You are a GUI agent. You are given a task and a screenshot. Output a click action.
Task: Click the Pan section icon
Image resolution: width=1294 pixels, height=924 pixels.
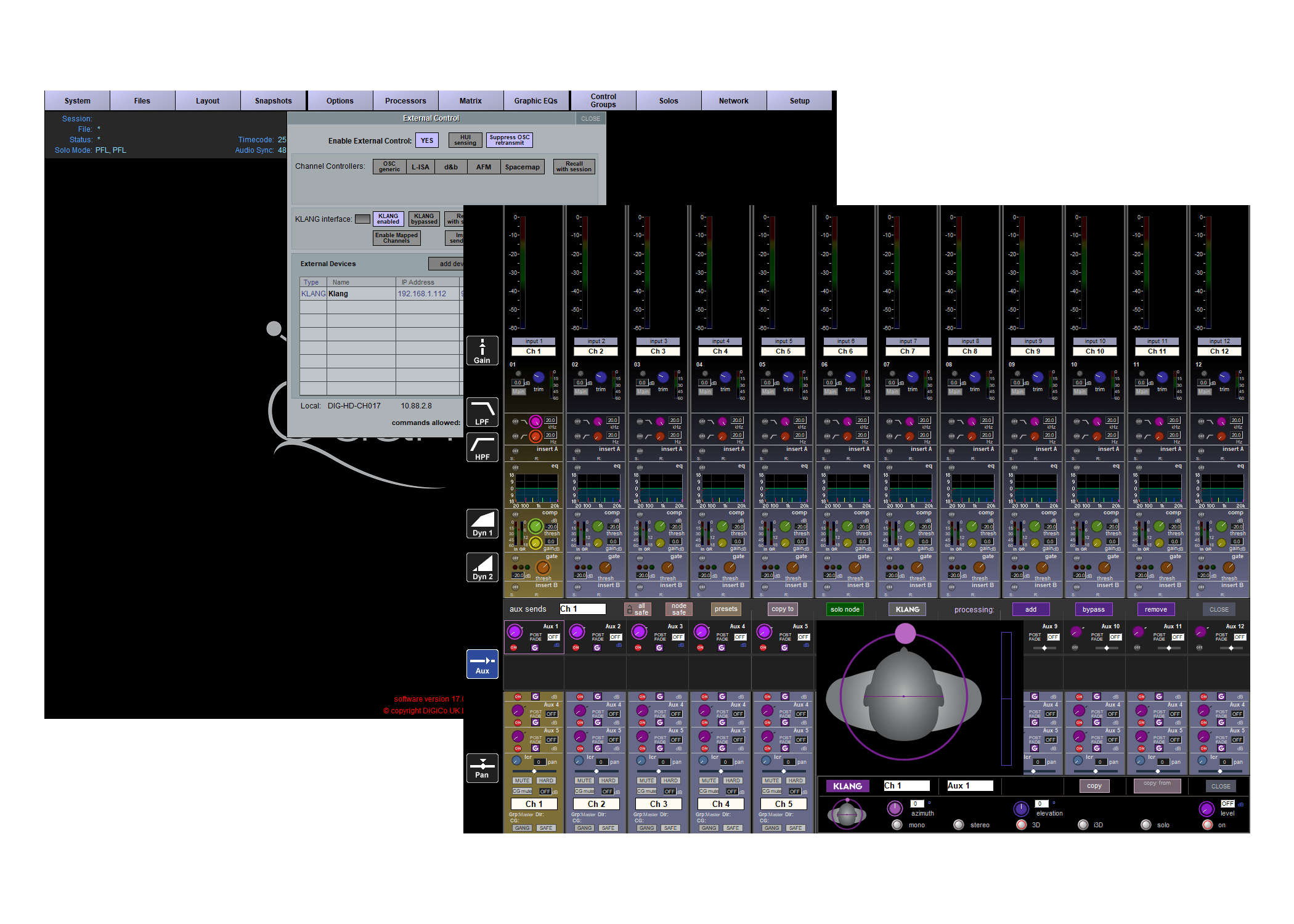(x=482, y=768)
